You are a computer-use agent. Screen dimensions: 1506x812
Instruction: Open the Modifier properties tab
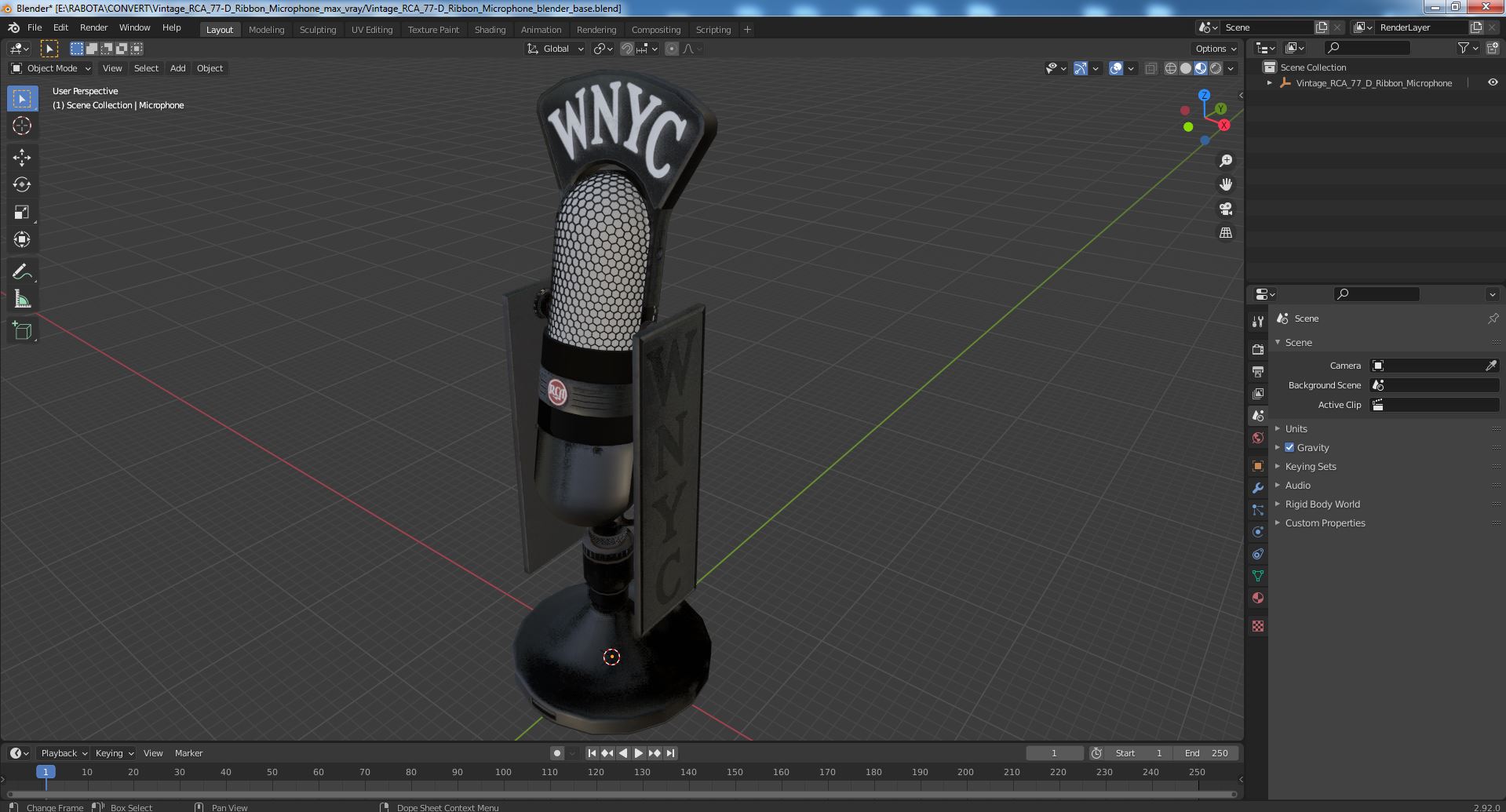(x=1258, y=488)
